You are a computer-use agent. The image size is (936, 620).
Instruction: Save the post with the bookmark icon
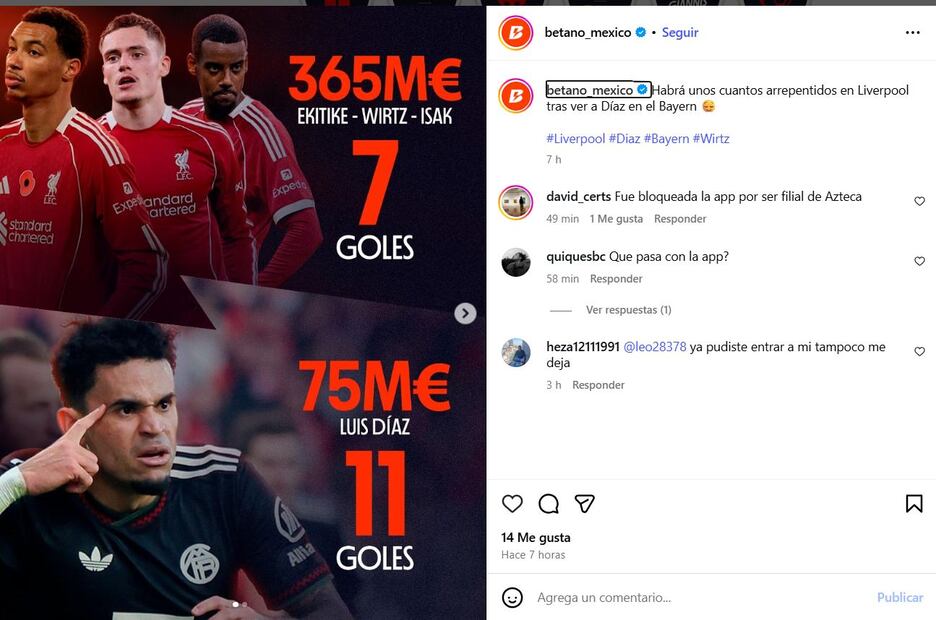(x=913, y=504)
